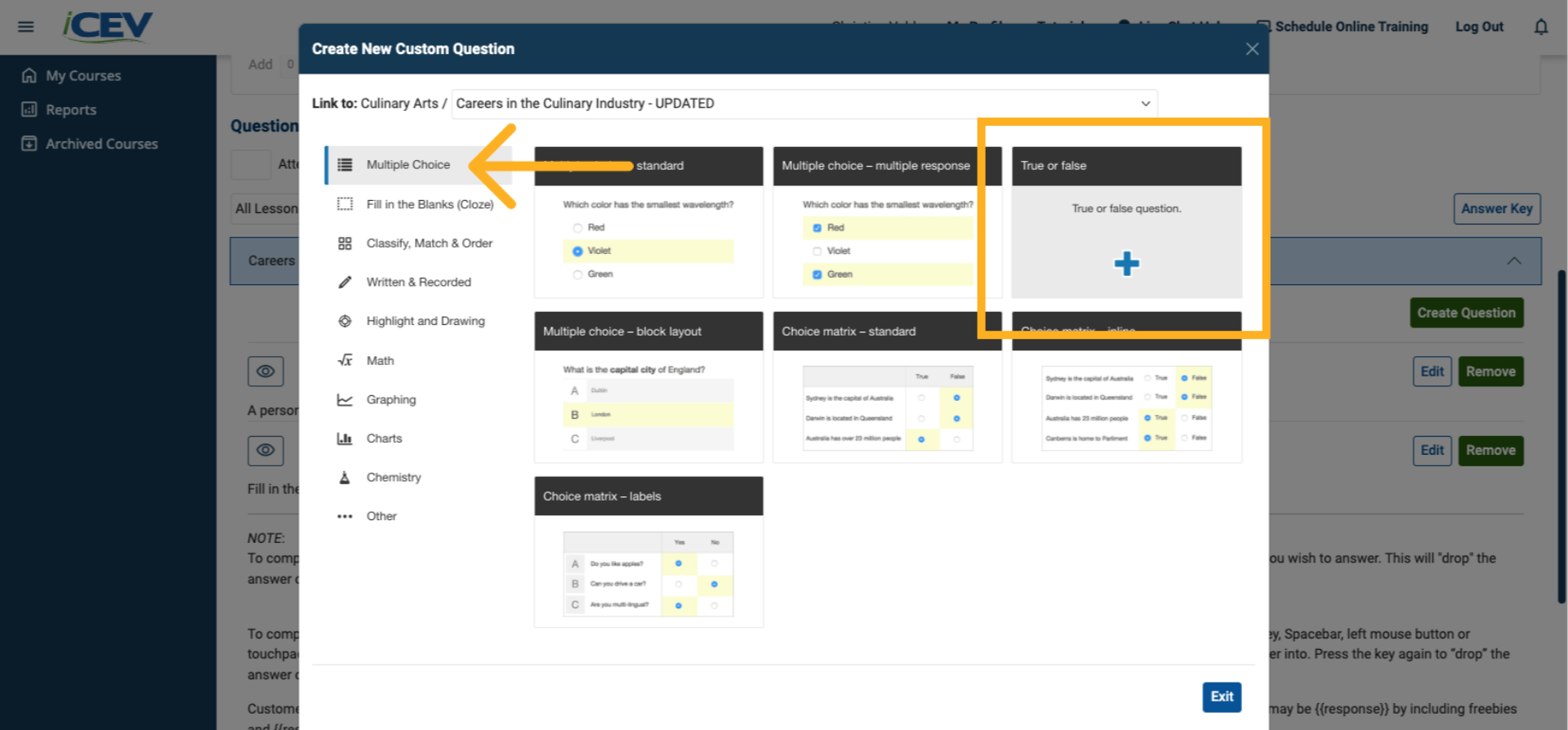Open the Reports page
Viewport: 1568px width, 730px height.
tap(71, 109)
